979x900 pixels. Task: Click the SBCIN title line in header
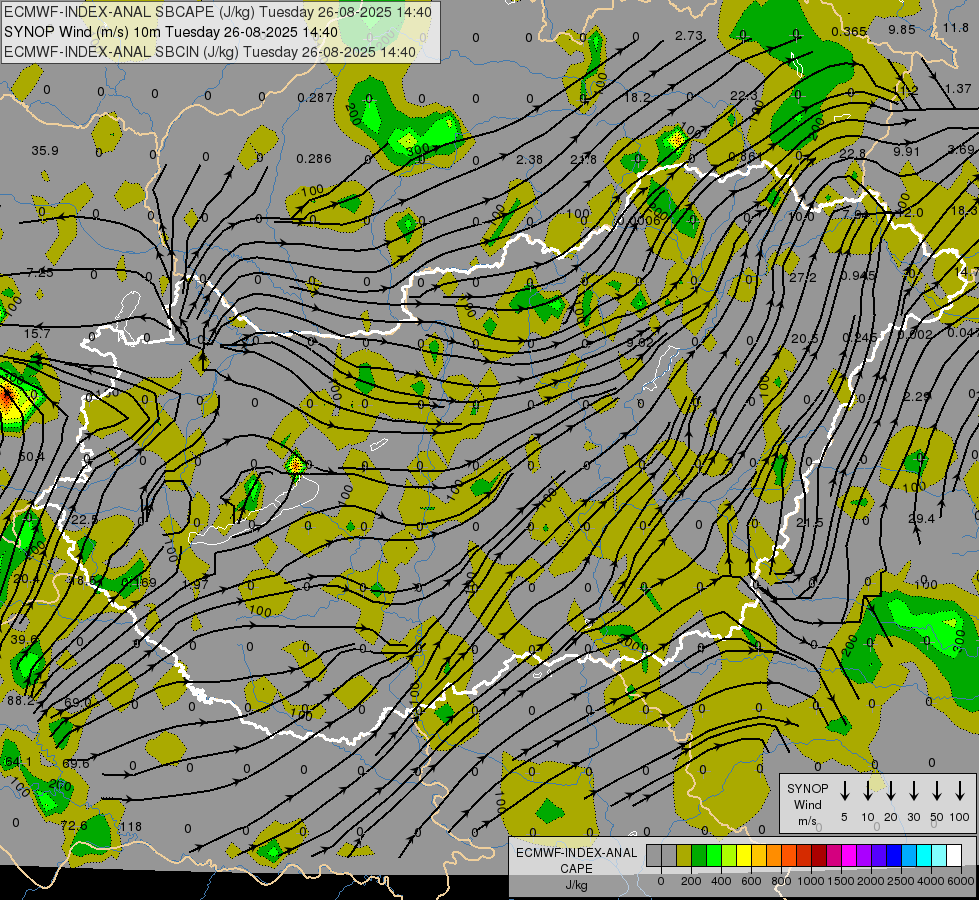(x=210, y=52)
